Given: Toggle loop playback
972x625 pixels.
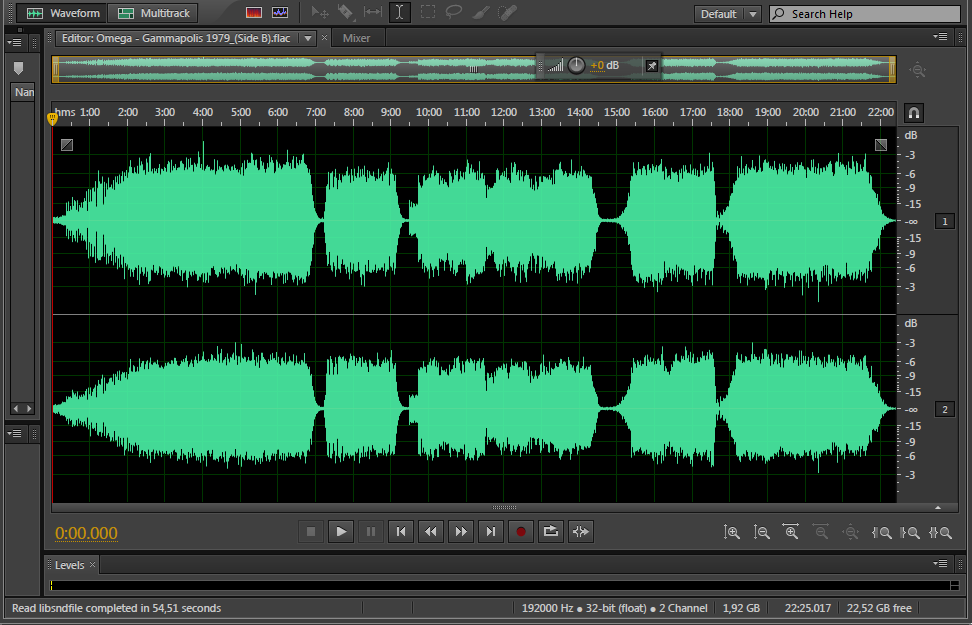Looking at the screenshot, I should click(550, 531).
